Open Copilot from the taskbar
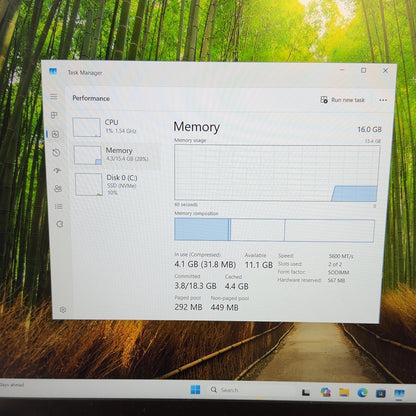Screen dimensions: 416x416 pyautogui.click(x=325, y=392)
